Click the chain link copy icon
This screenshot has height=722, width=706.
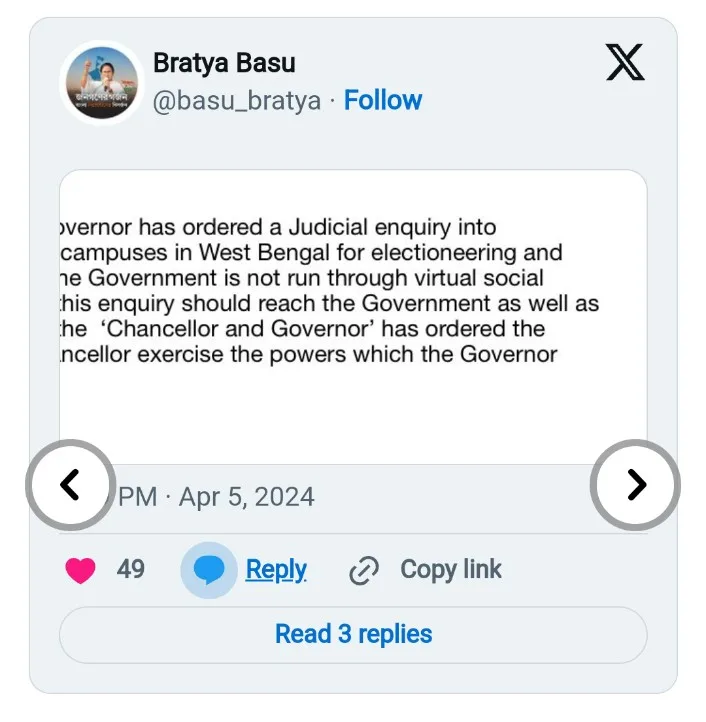[x=364, y=571]
